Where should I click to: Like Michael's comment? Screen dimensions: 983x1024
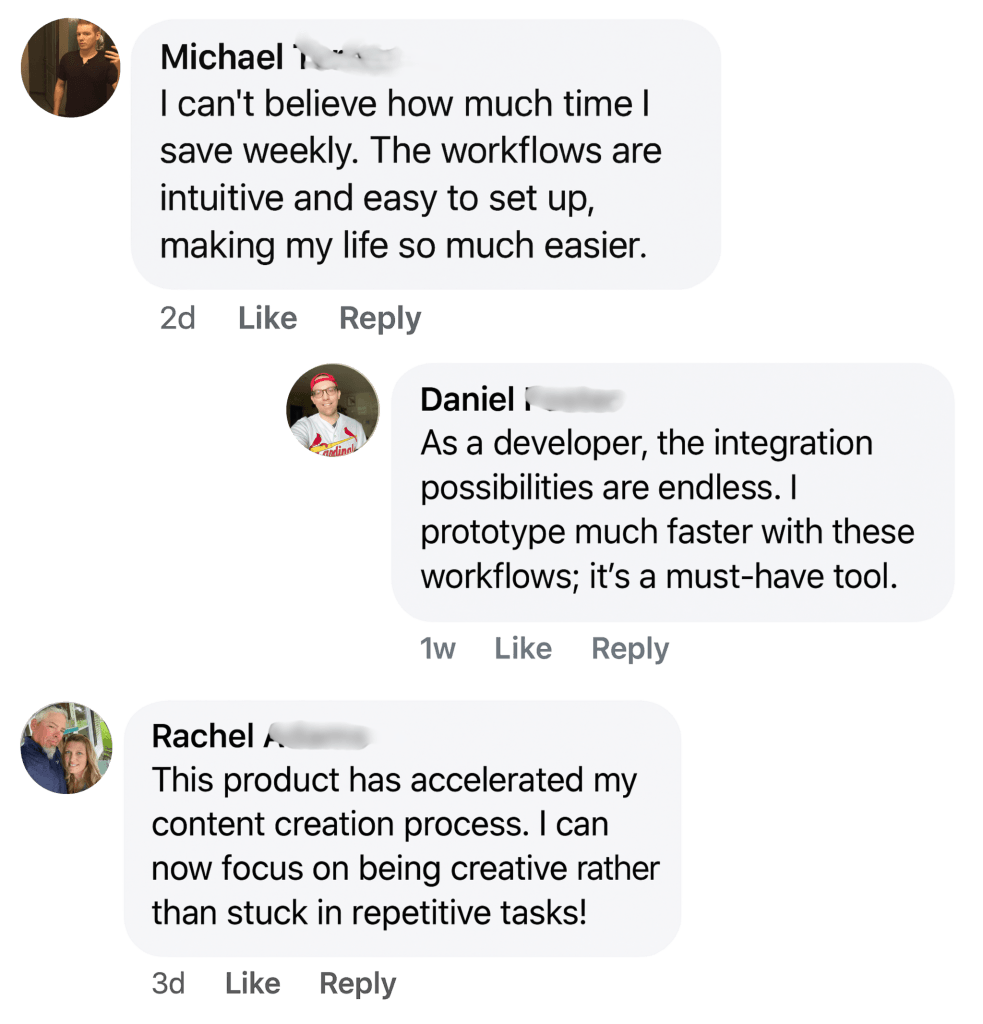point(268,319)
